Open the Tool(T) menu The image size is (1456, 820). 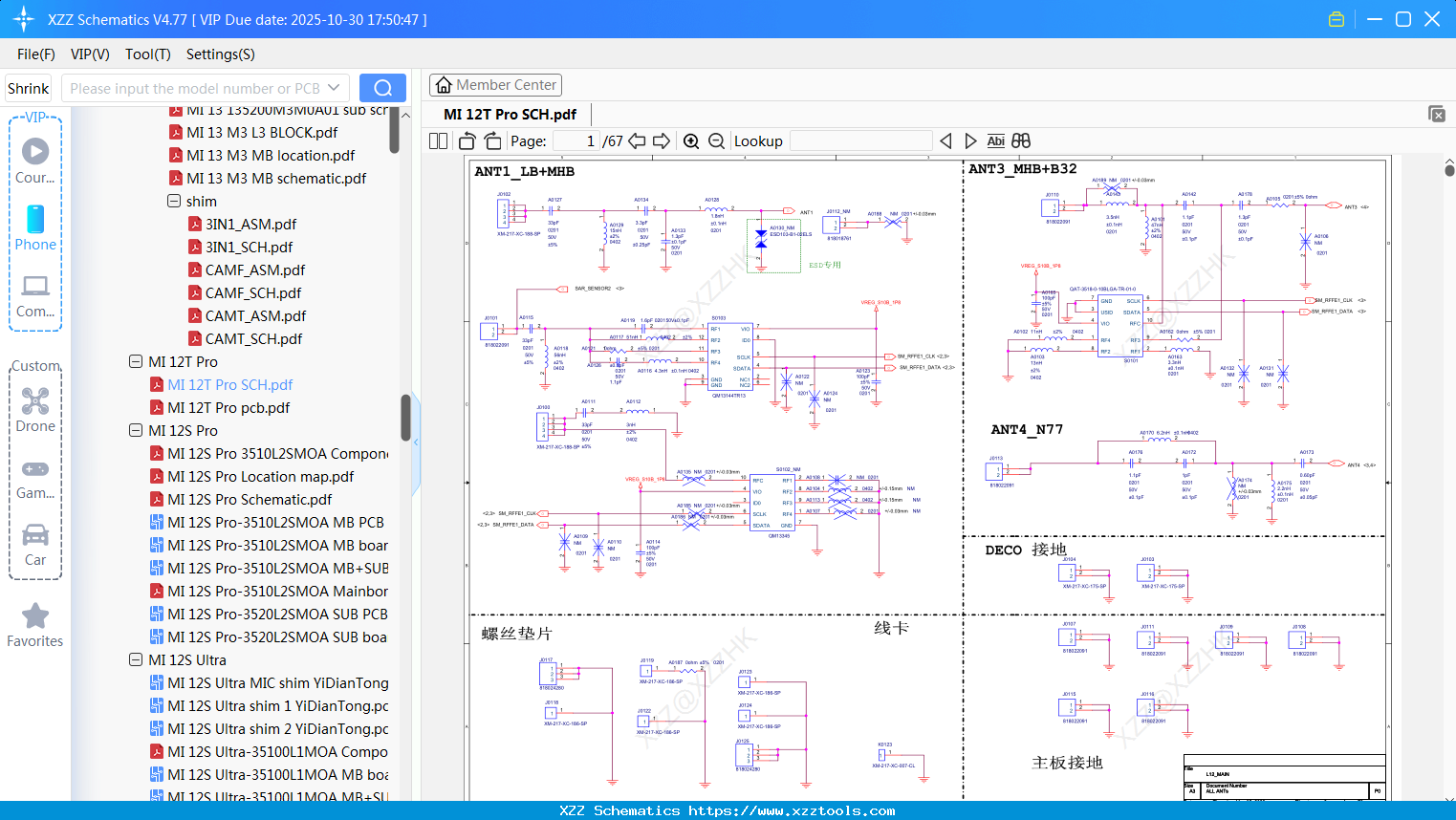pyautogui.click(x=147, y=54)
